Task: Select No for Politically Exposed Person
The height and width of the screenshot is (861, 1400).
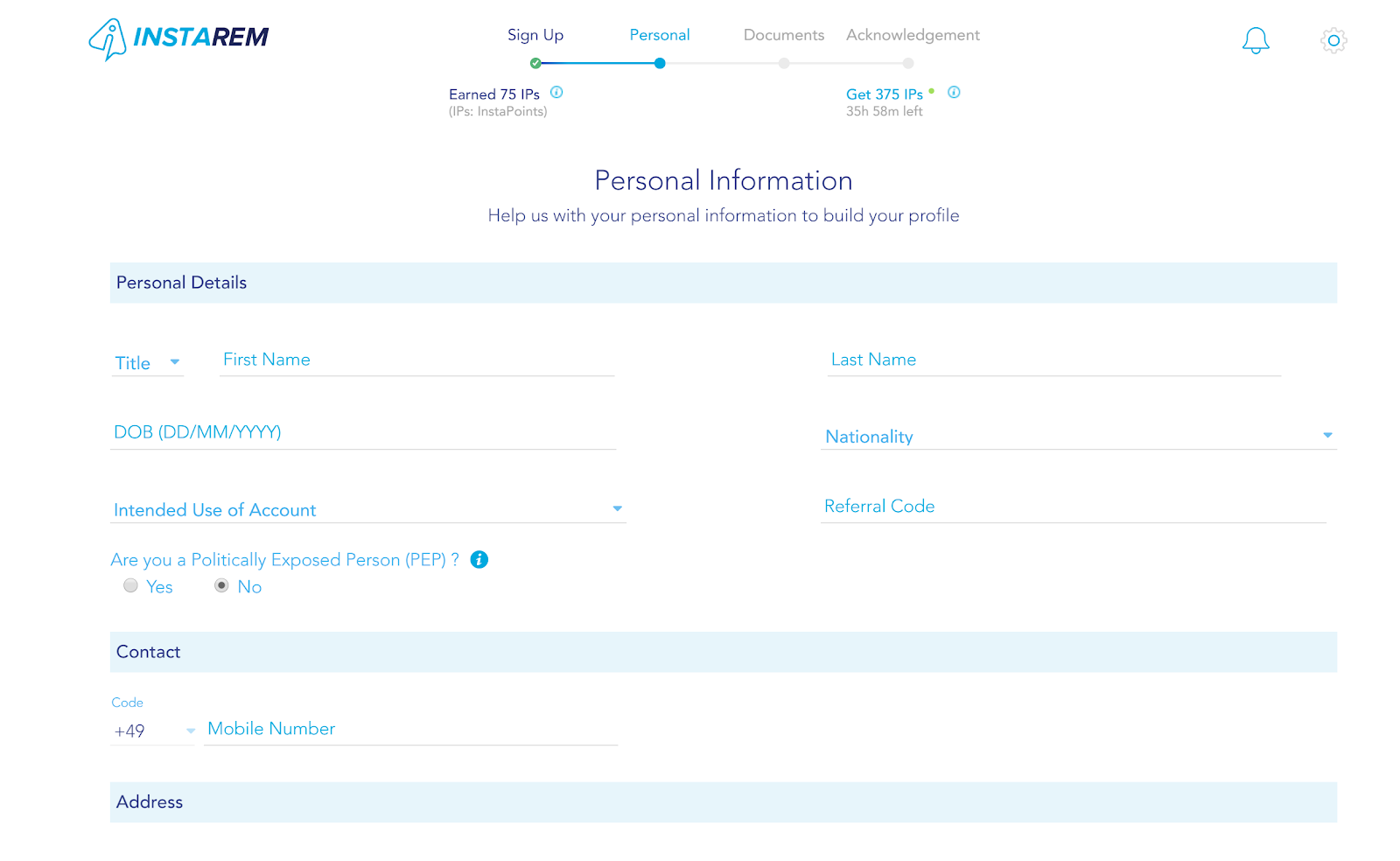Action: pyautogui.click(x=221, y=585)
